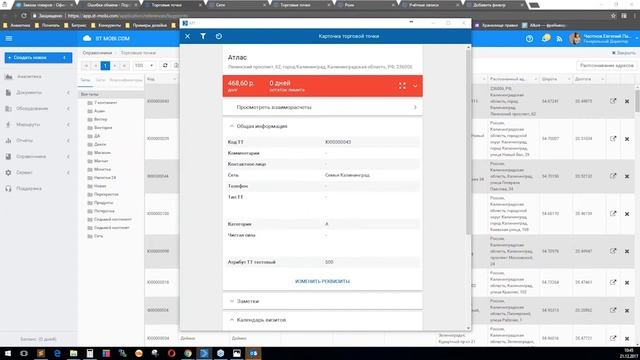
Task: Expand the Сервис sidebar chevron
Action: point(68,173)
